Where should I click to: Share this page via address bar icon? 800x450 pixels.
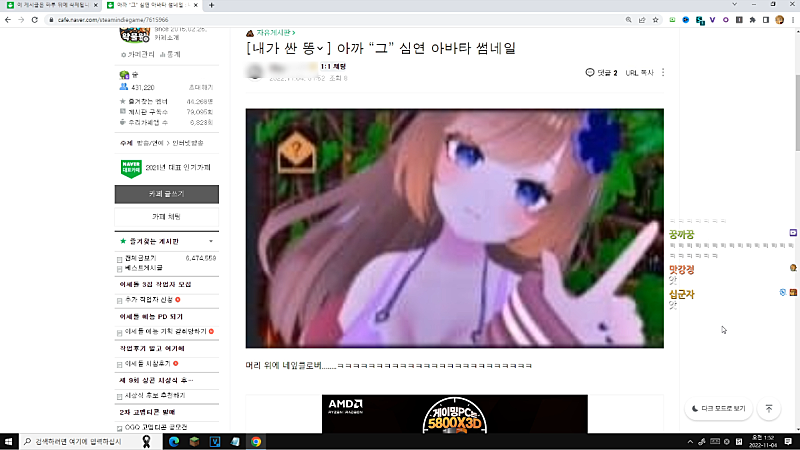pos(642,20)
